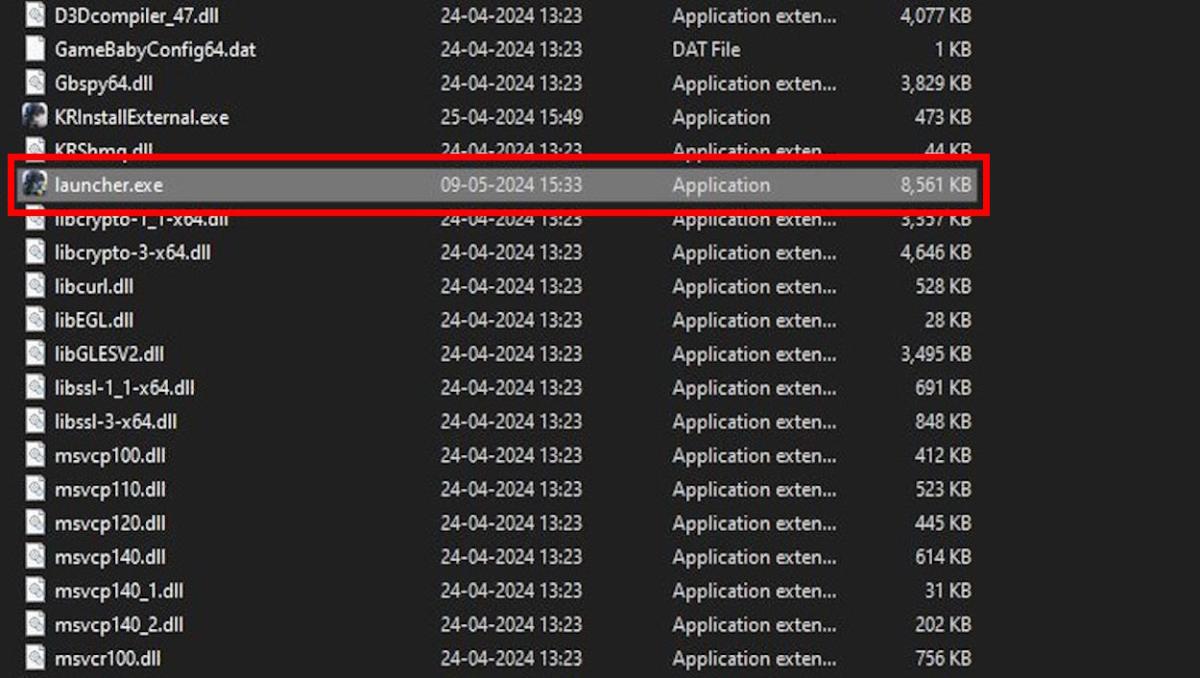Viewport: 1200px width, 678px height.
Task: Click the GameBabyConfig64.dat document icon
Action: [33, 49]
